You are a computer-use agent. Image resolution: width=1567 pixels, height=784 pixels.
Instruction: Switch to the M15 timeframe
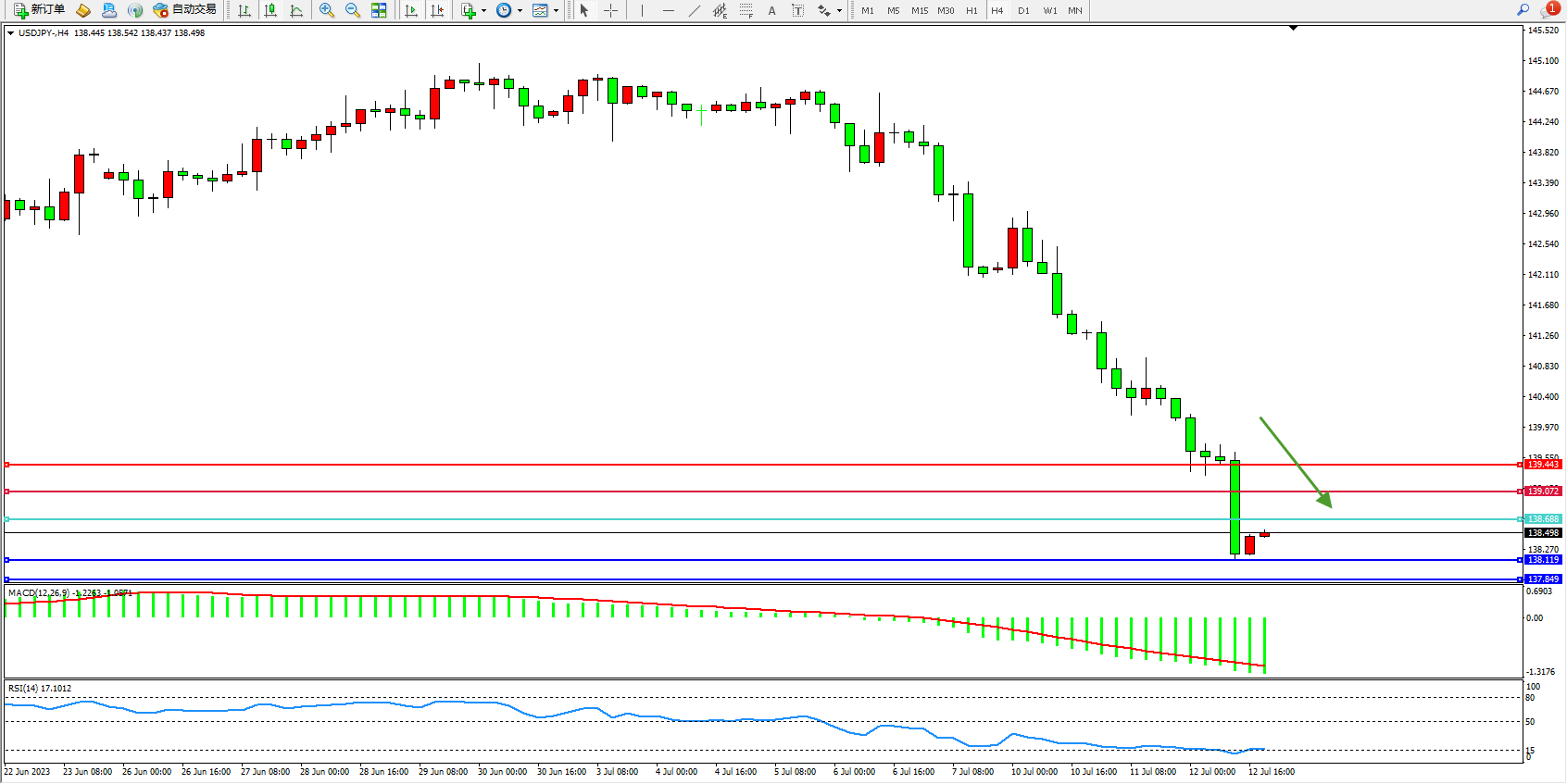tap(919, 10)
